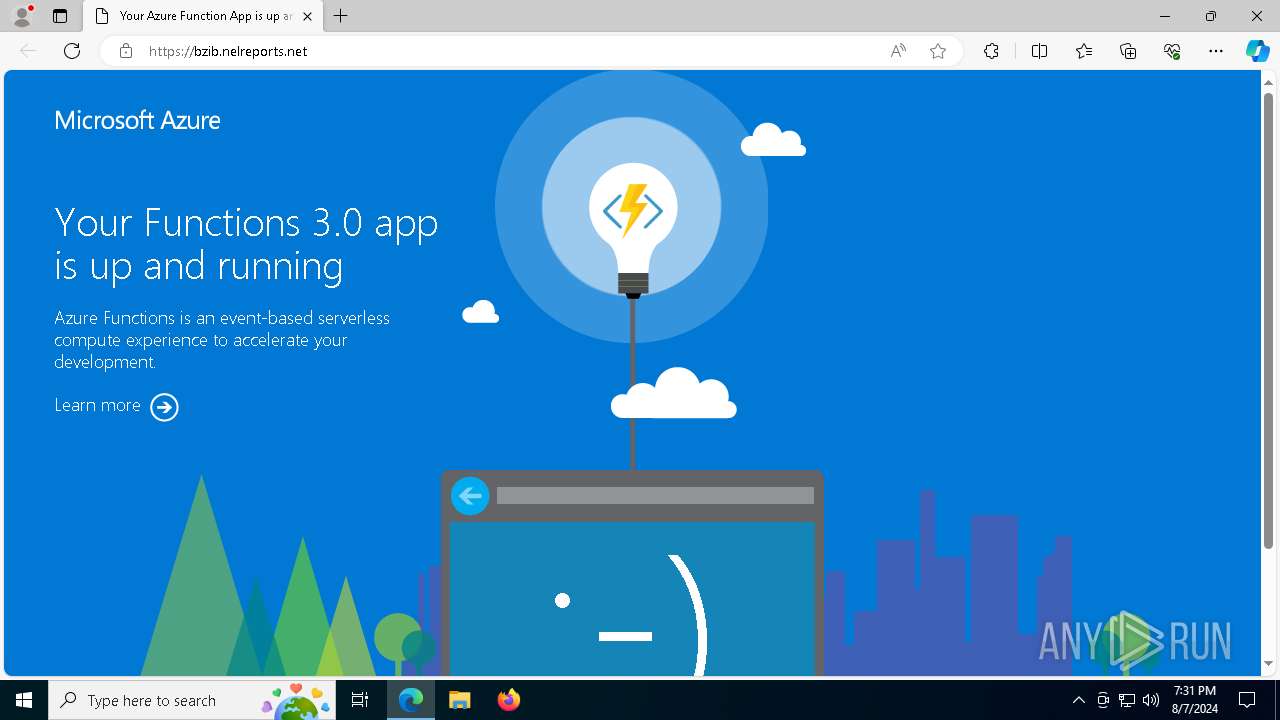The width and height of the screenshot is (1280, 720).
Task: Open volume control
Action: [1151, 700]
